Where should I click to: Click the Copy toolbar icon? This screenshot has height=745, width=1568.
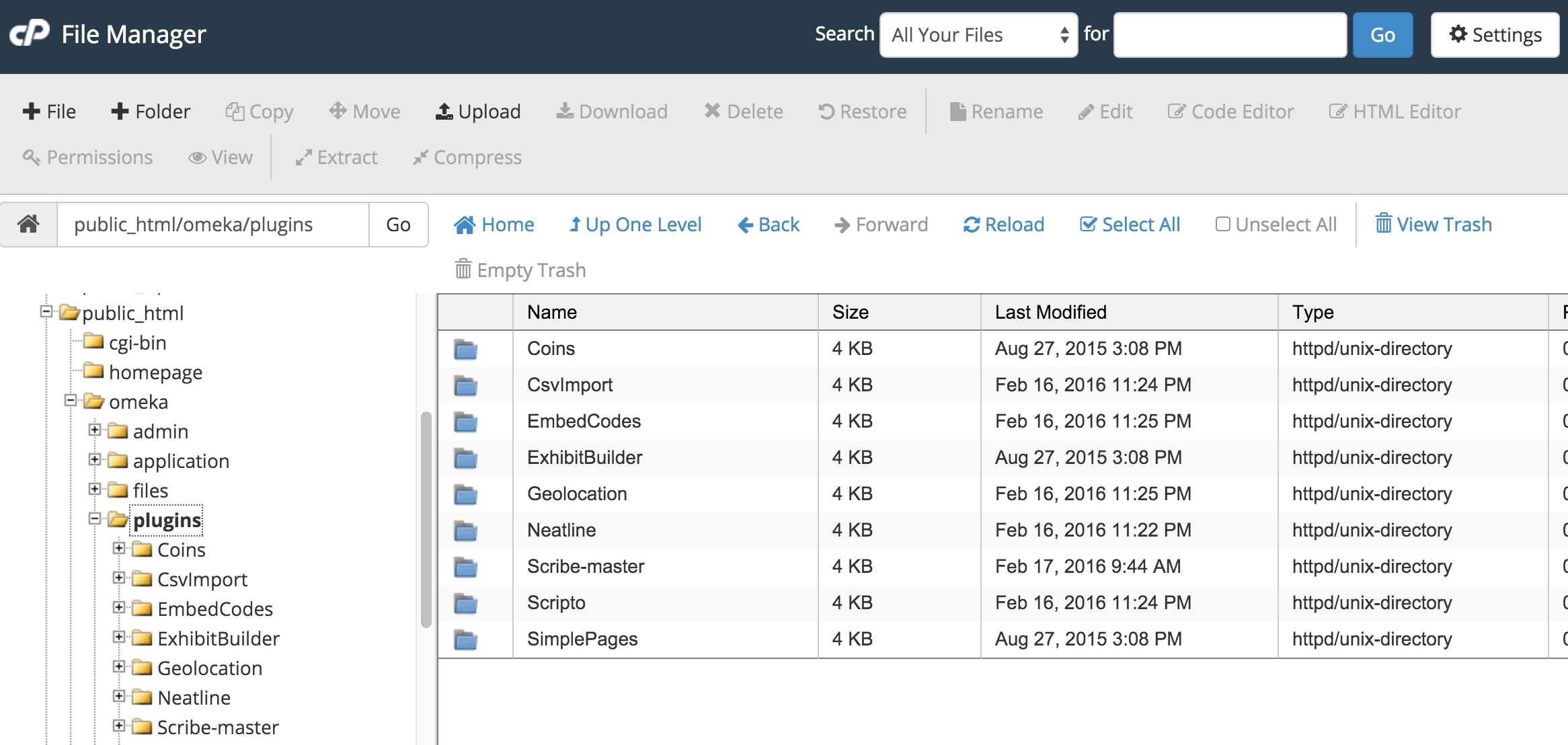[x=235, y=112]
